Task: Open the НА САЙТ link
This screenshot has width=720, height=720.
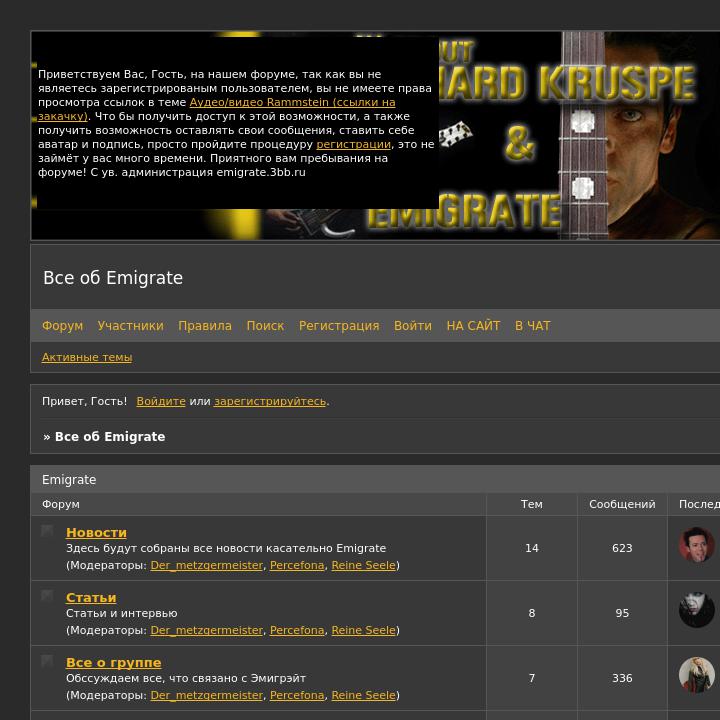Action: (x=473, y=326)
